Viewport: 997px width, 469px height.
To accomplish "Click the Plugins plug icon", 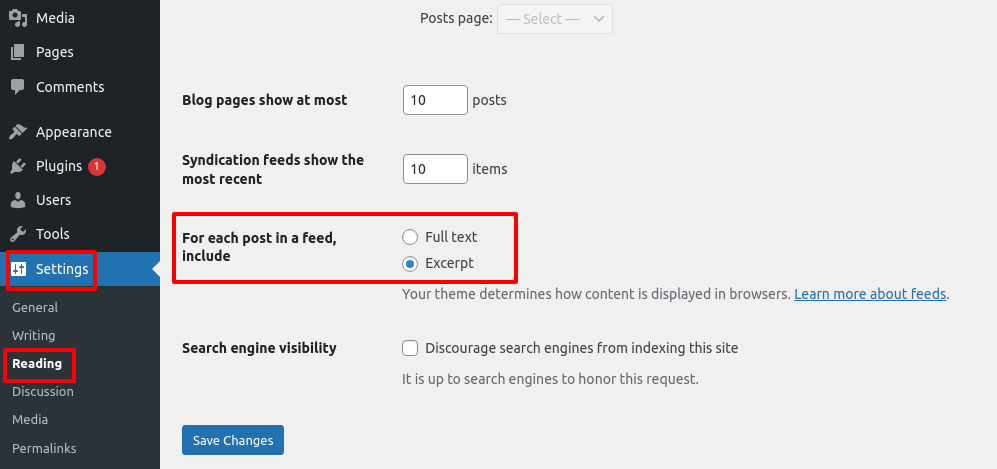I will pos(18,167).
